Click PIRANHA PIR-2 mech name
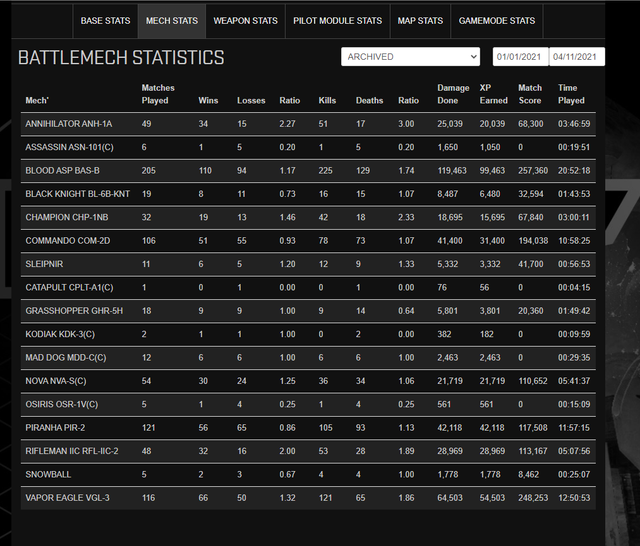Viewport: 640px width, 546px height. tap(55, 428)
